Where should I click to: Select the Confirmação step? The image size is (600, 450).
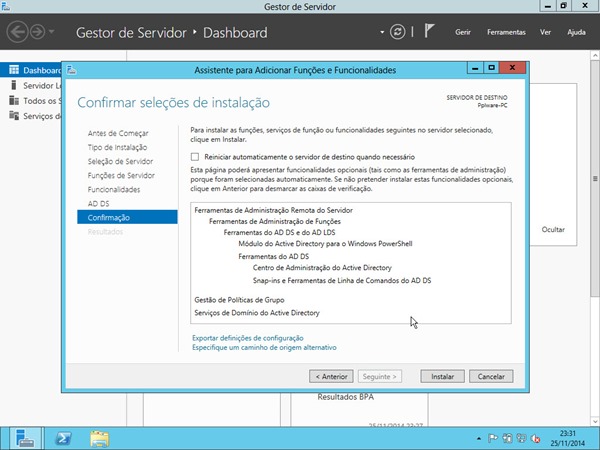(x=127, y=217)
